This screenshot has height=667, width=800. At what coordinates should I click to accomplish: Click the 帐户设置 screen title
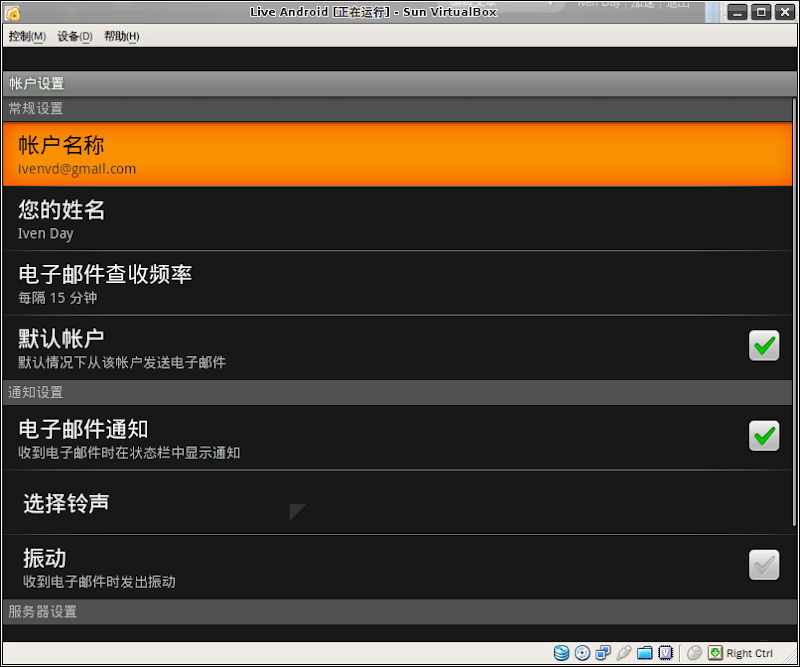[x=37, y=83]
